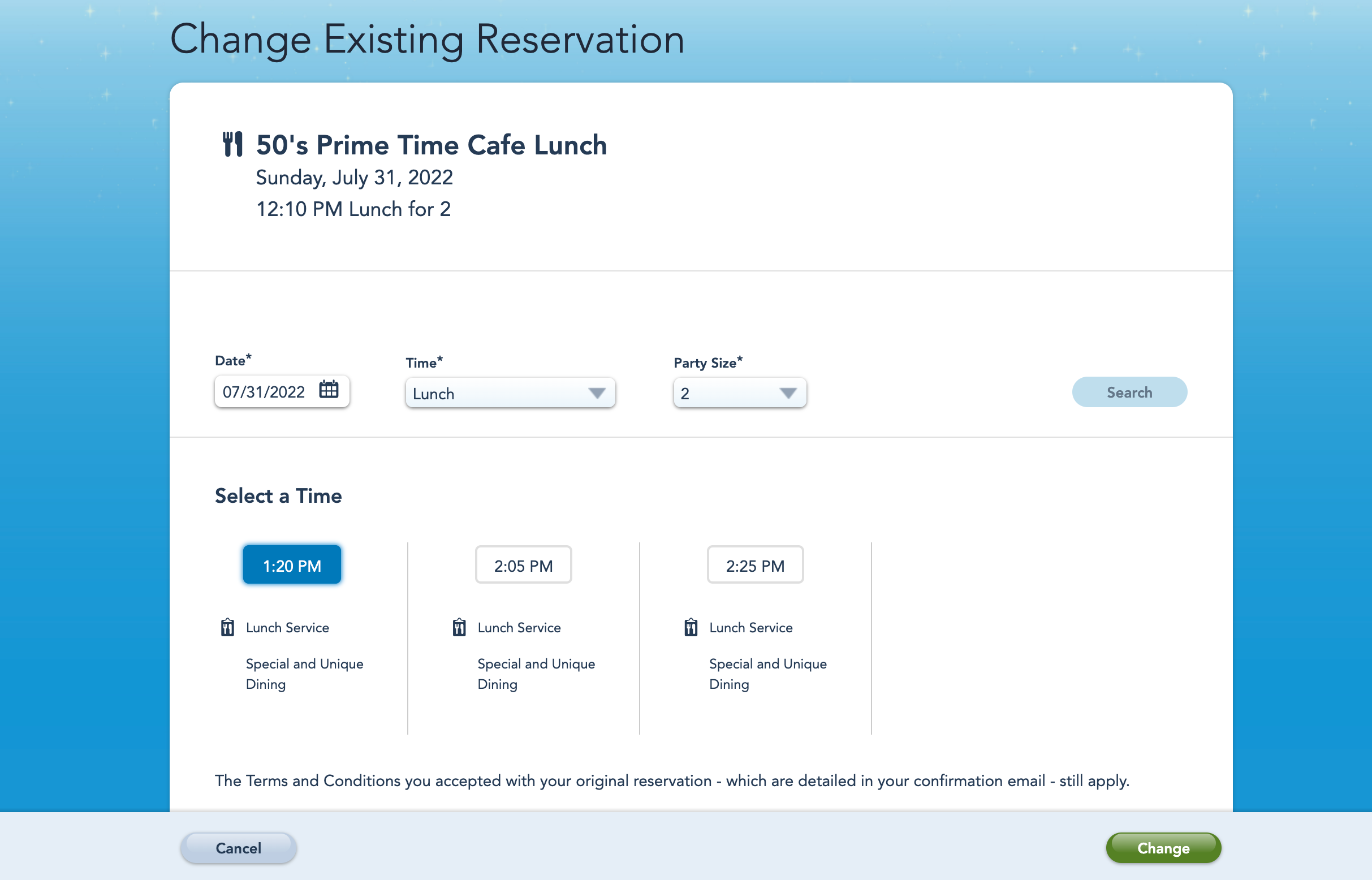This screenshot has width=1372, height=880.
Task: Click the Lunch Service icon under 2:25 PM
Action: [691, 627]
